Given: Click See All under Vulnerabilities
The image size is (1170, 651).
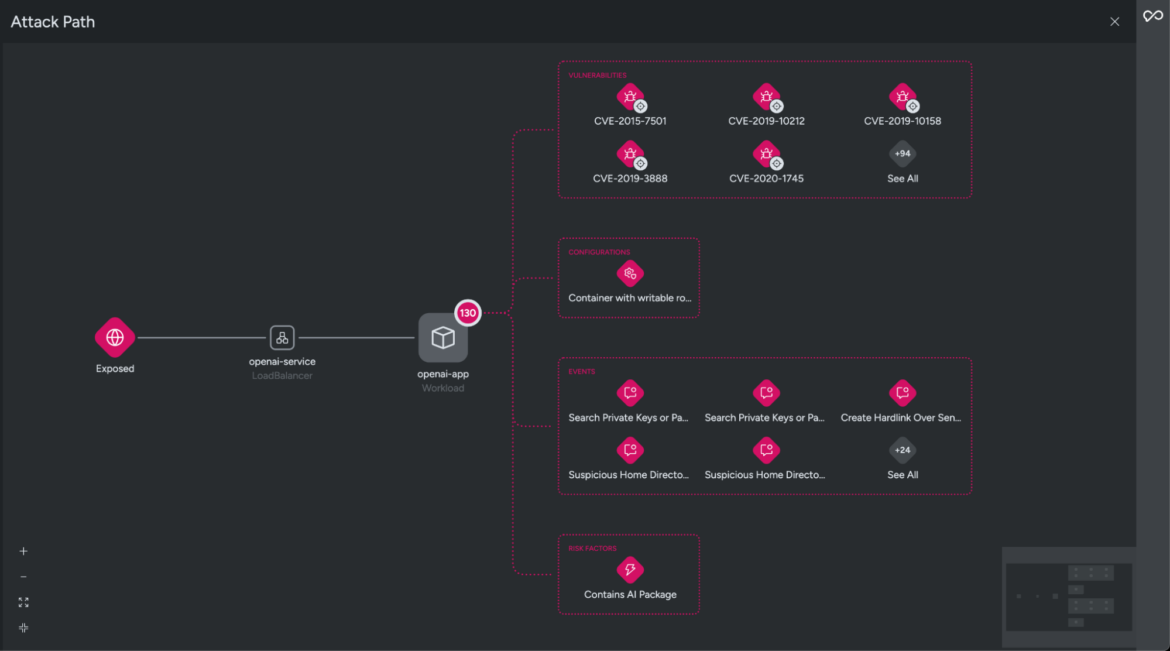Looking at the screenshot, I should pos(902,178).
